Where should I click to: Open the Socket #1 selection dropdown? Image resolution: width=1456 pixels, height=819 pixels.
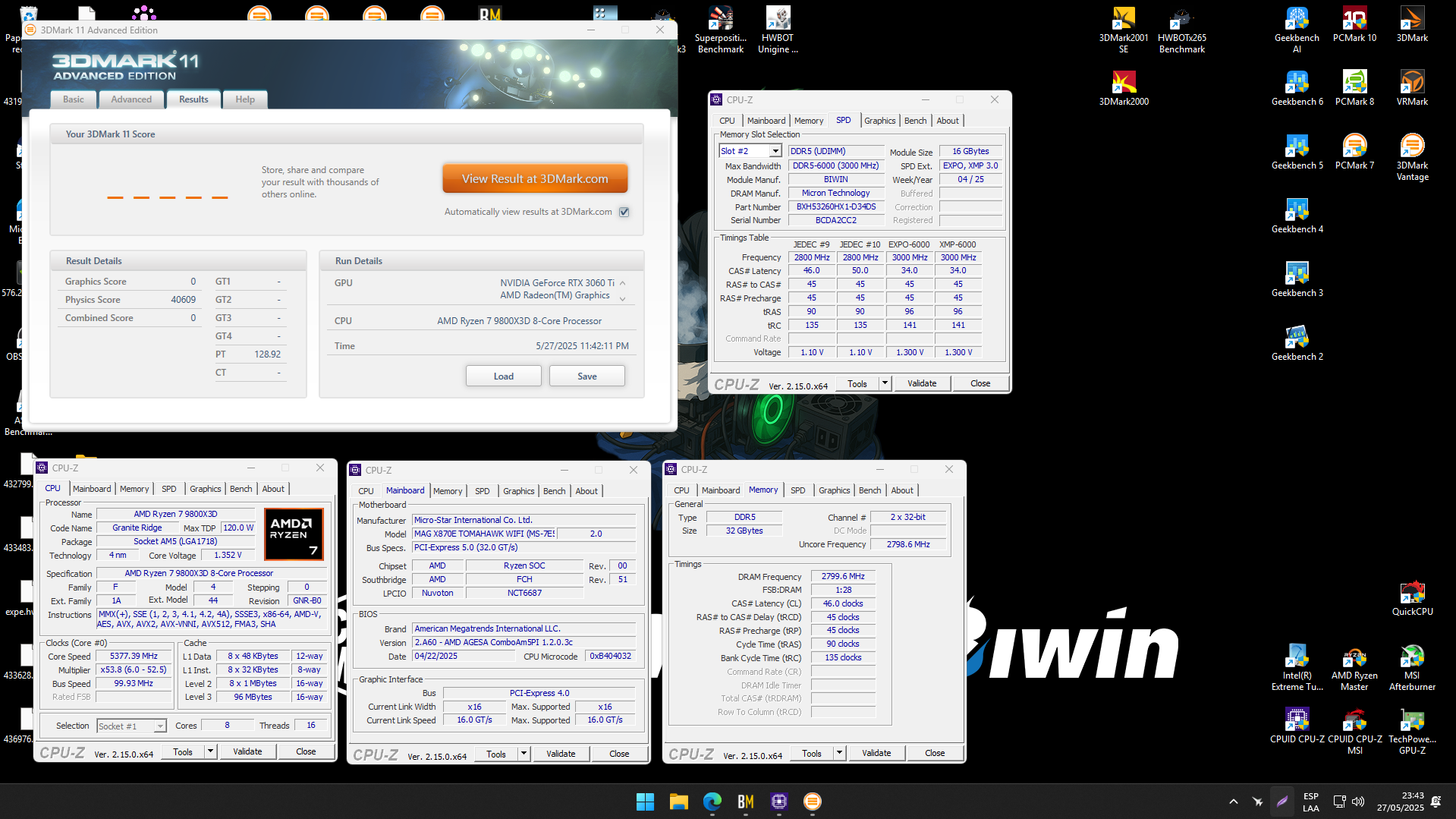point(160,726)
